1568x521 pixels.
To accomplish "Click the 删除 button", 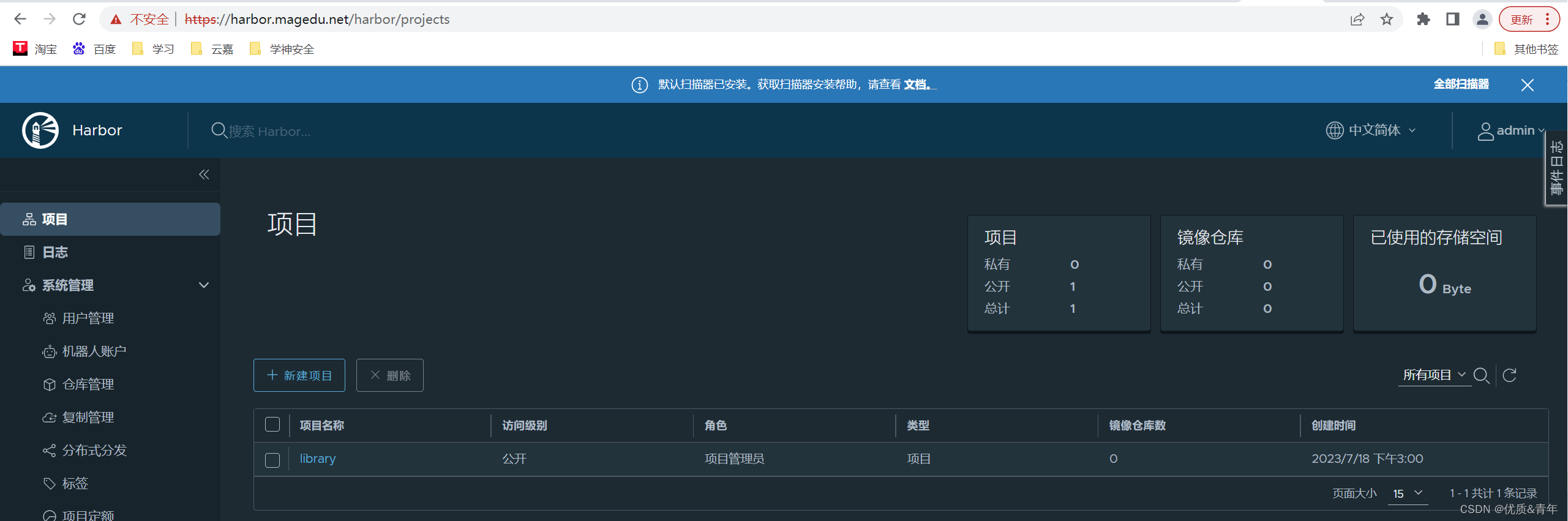I will click(390, 375).
